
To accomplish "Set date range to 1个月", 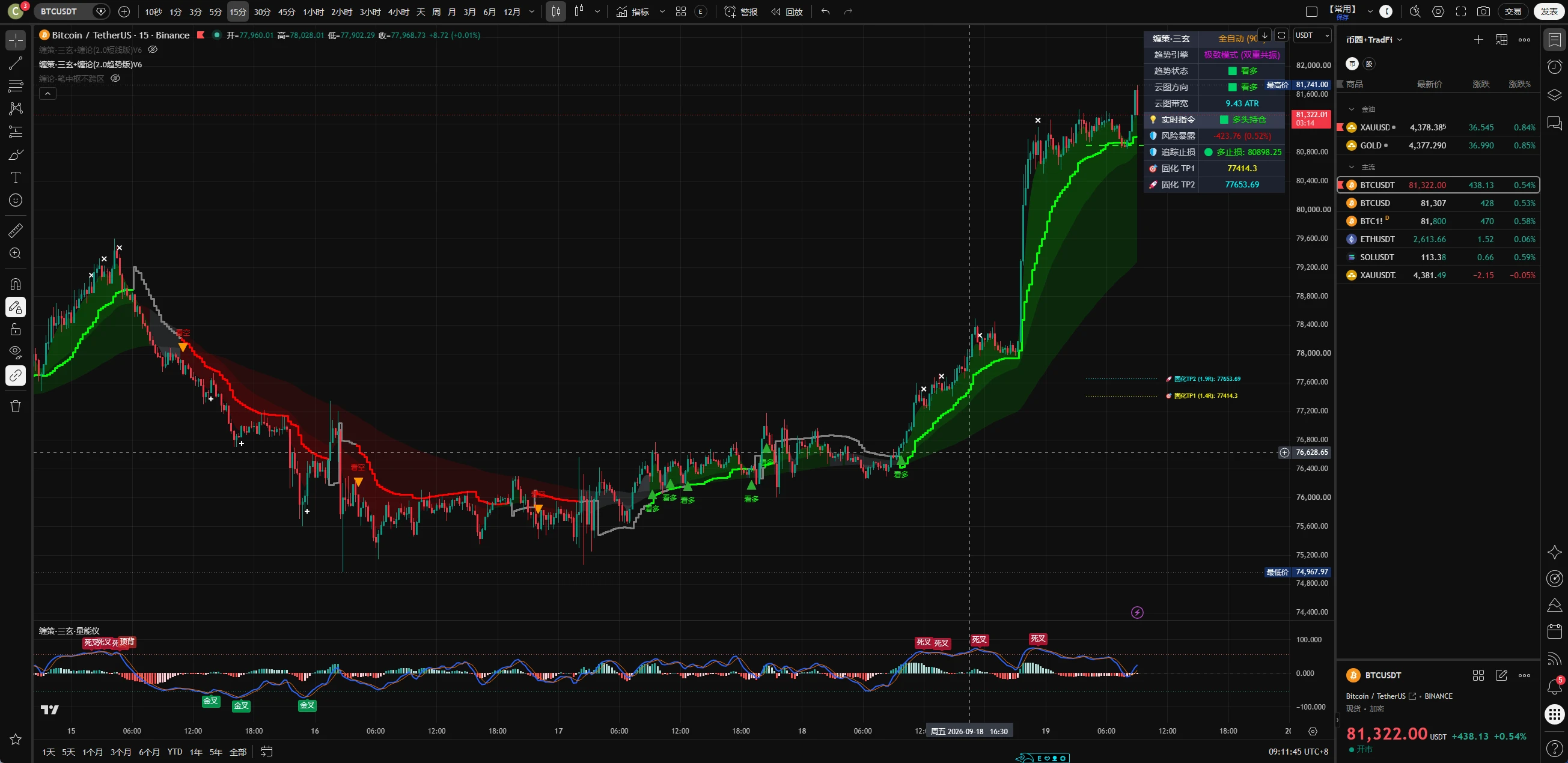I will (93, 752).
